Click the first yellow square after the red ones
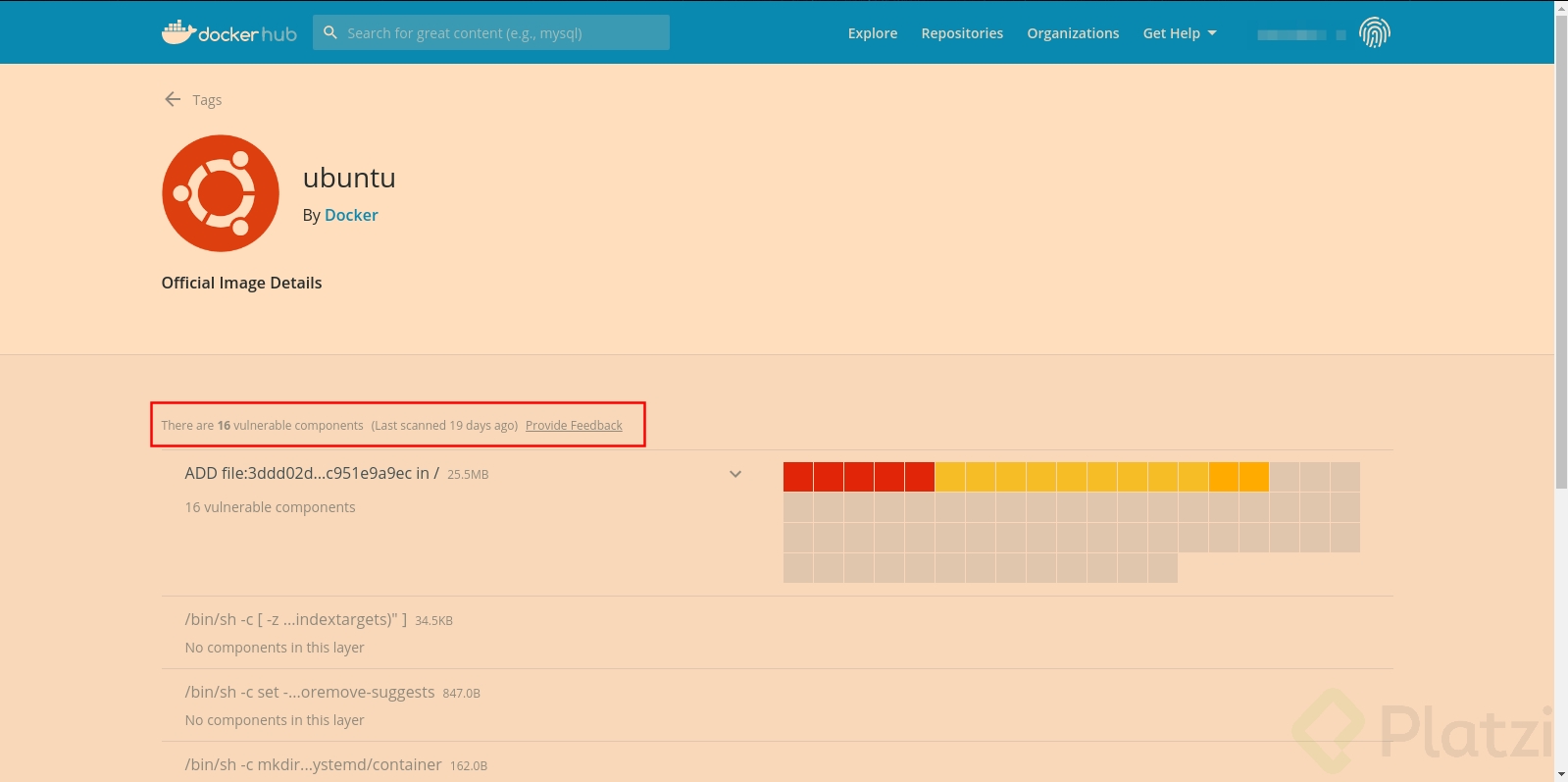Image resolution: width=1568 pixels, height=782 pixels. click(x=950, y=477)
